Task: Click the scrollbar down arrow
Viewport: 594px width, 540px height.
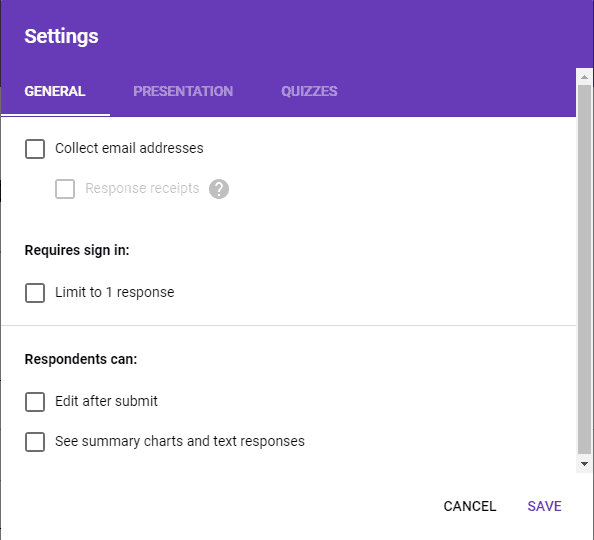Action: [x=585, y=464]
